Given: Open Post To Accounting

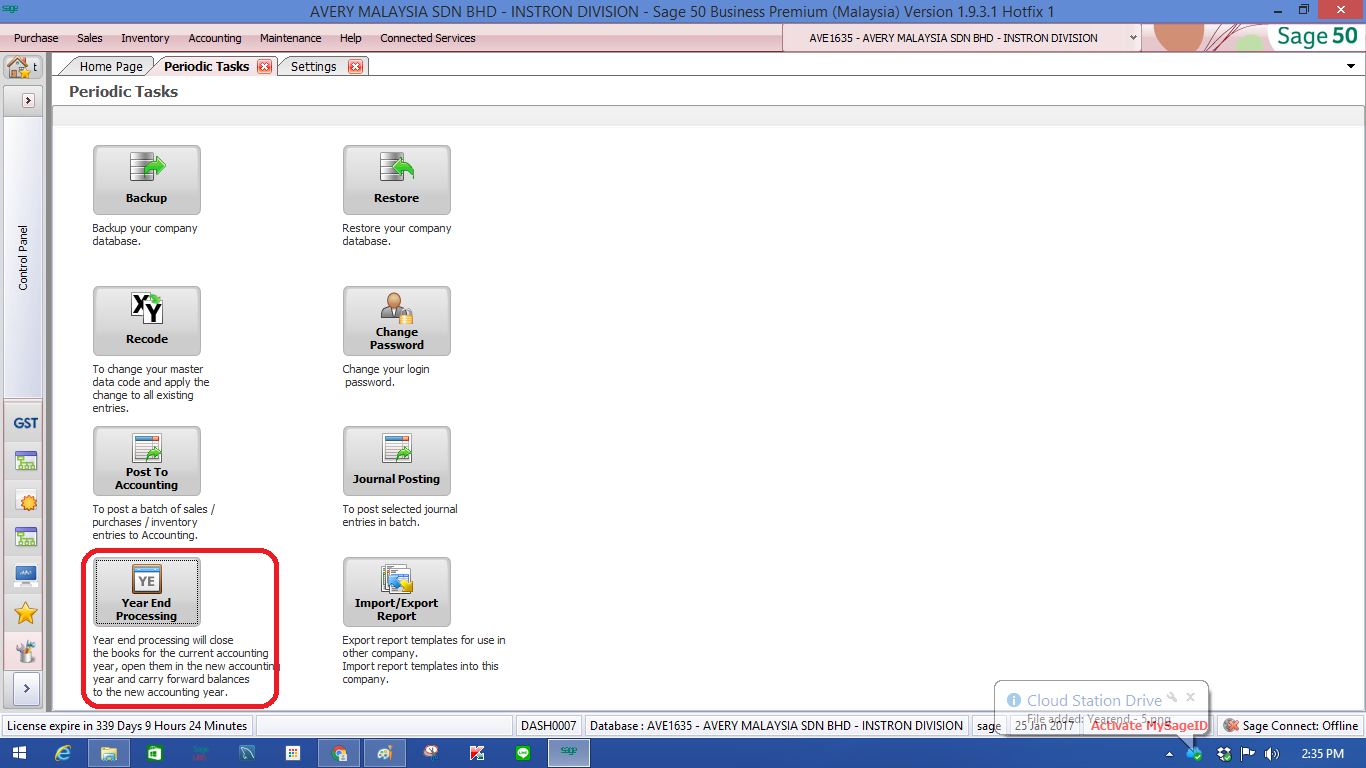Looking at the screenshot, I should point(147,461).
